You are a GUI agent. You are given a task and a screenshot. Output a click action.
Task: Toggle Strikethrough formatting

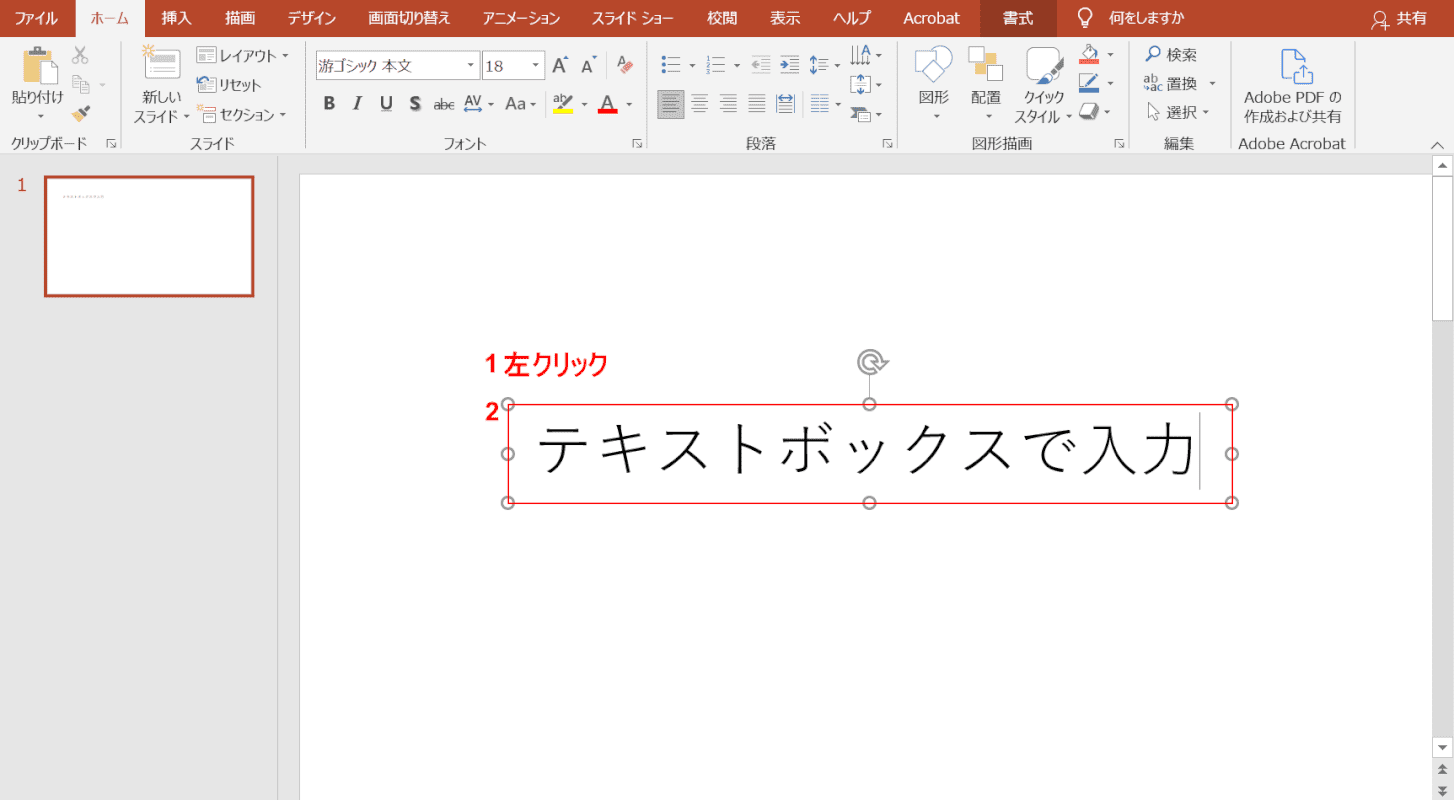click(x=444, y=103)
